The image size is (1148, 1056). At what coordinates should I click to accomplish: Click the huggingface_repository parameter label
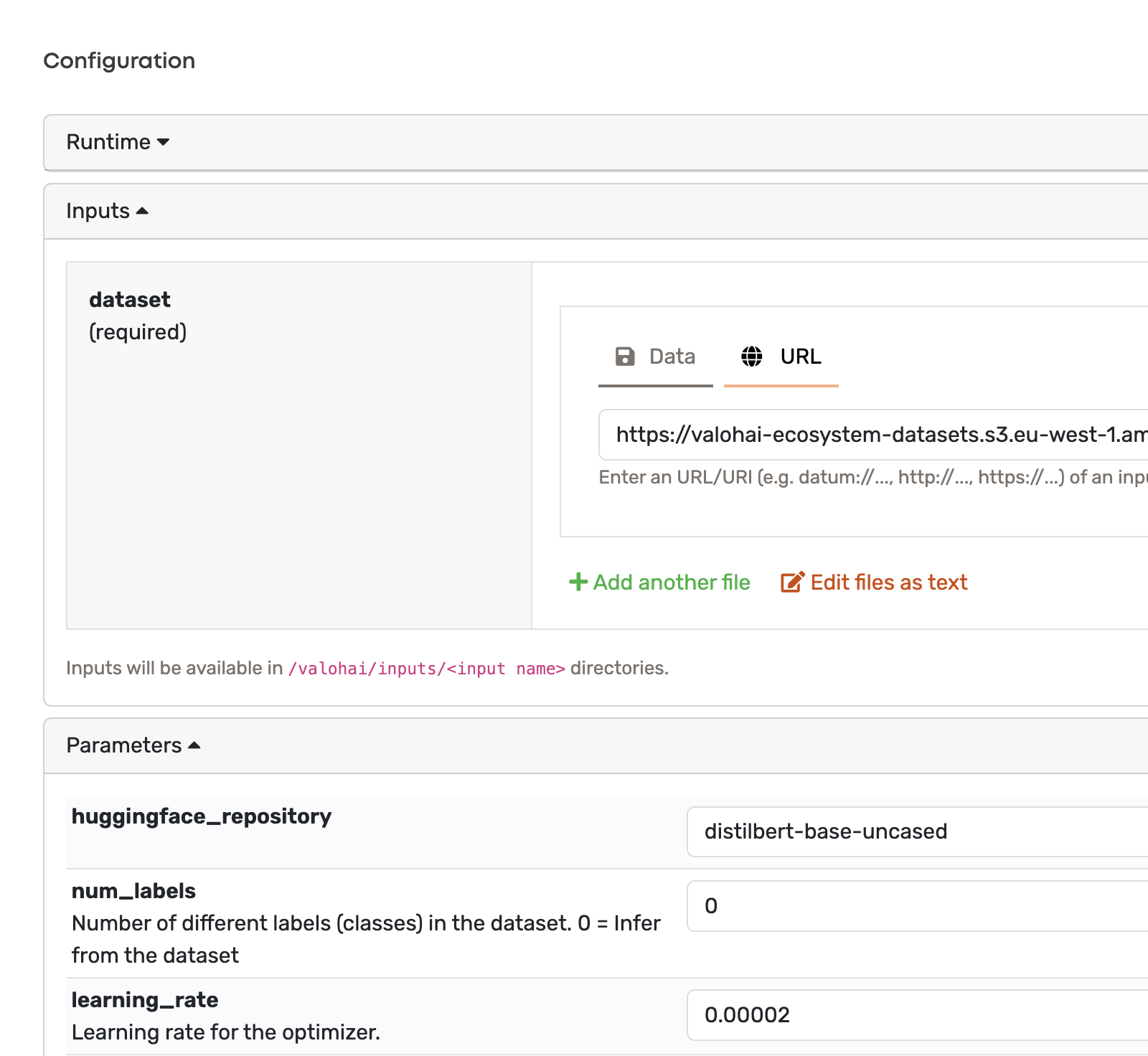[202, 816]
